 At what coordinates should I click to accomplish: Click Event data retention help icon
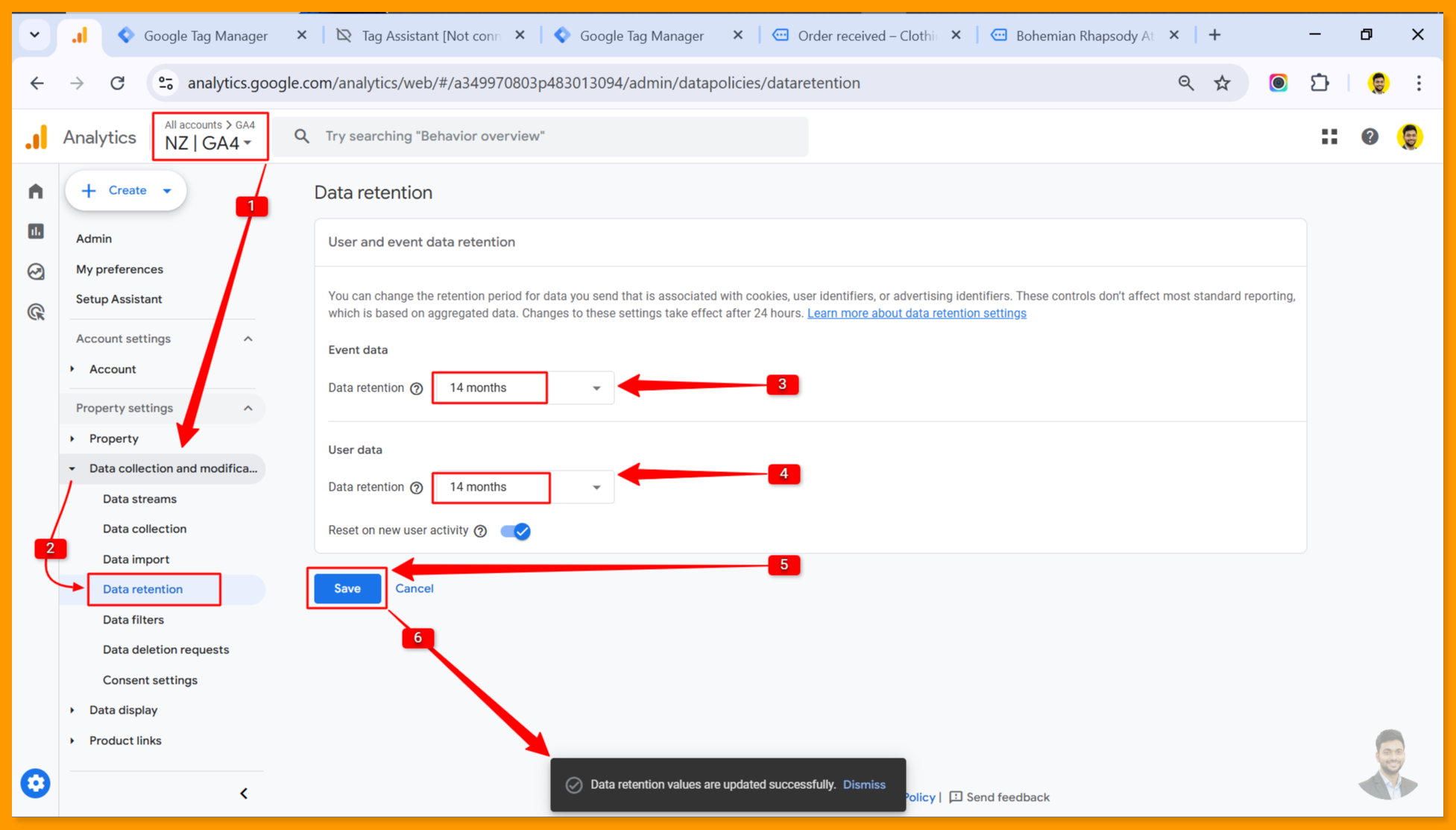point(417,389)
